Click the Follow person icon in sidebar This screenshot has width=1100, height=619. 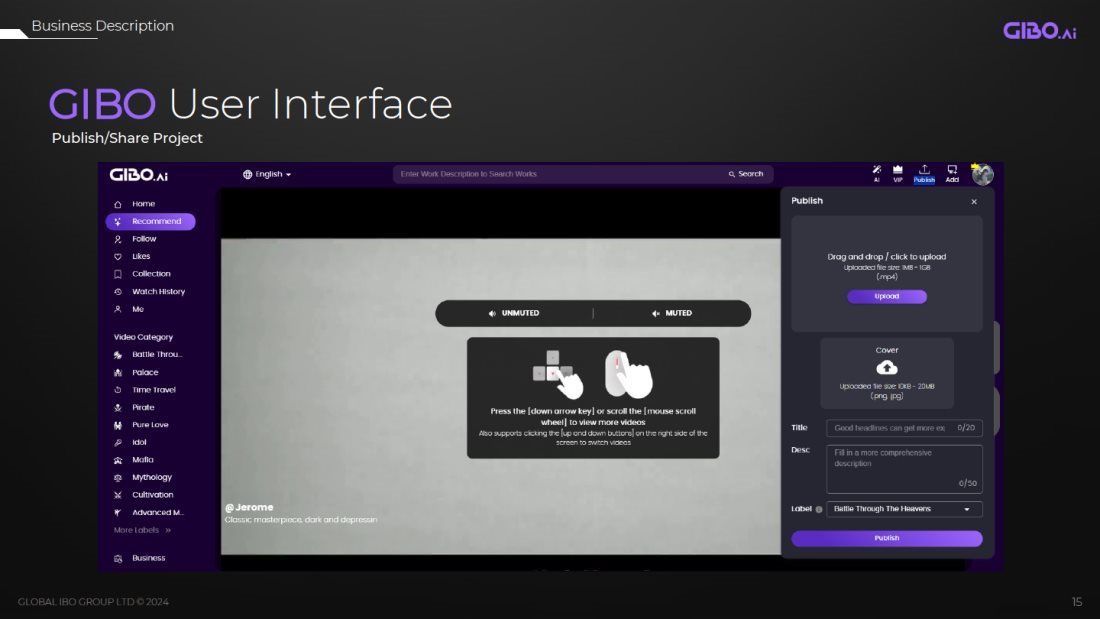(x=118, y=239)
